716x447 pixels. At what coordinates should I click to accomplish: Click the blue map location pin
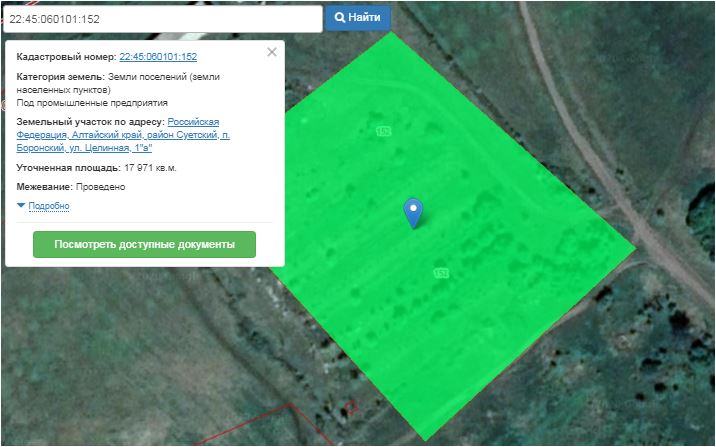[x=413, y=213]
